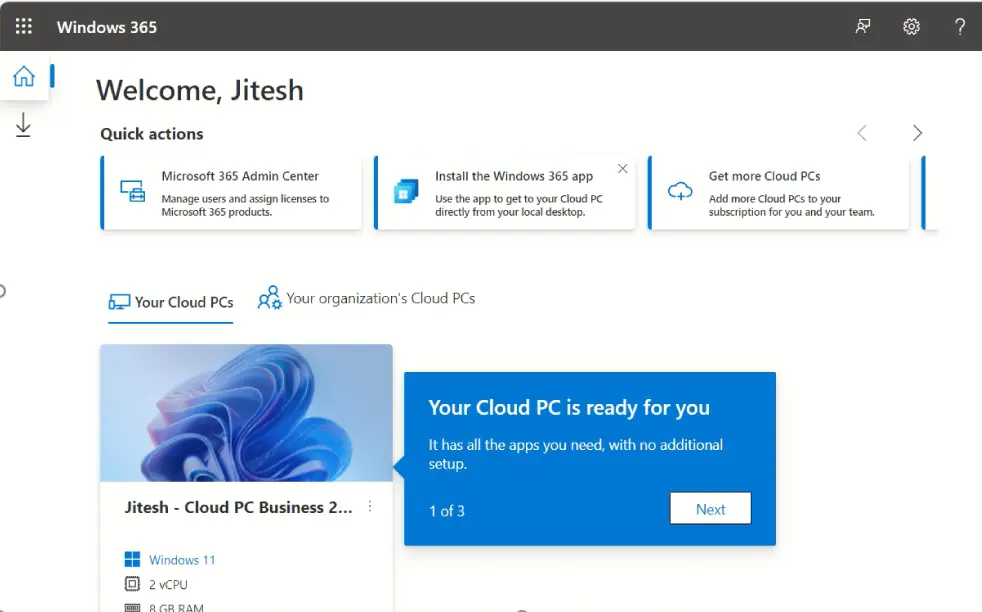Open the app launcher grid

pos(24,26)
